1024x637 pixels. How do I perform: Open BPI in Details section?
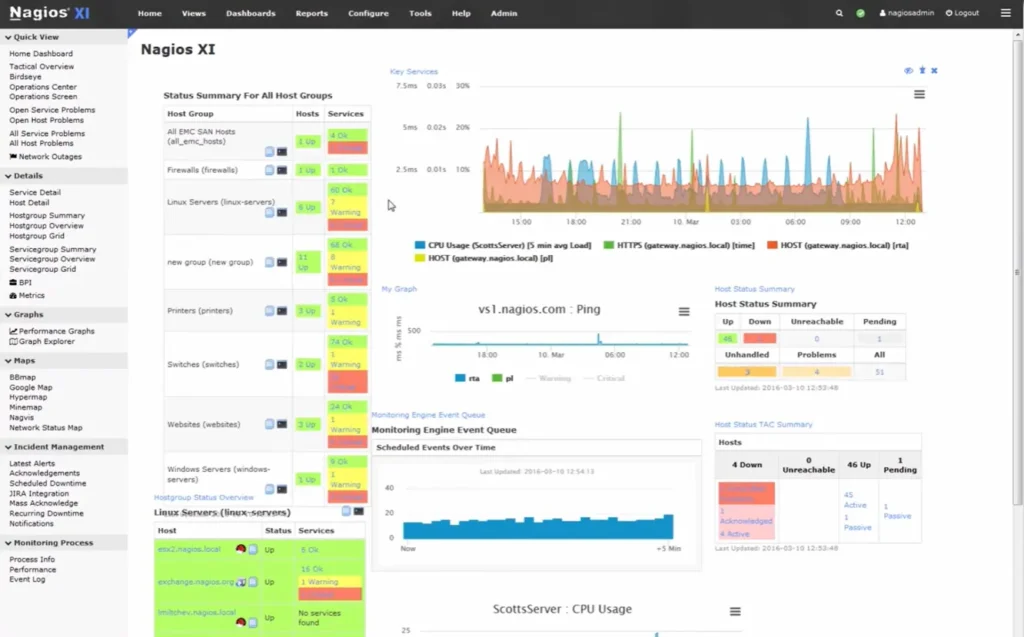coord(20,282)
